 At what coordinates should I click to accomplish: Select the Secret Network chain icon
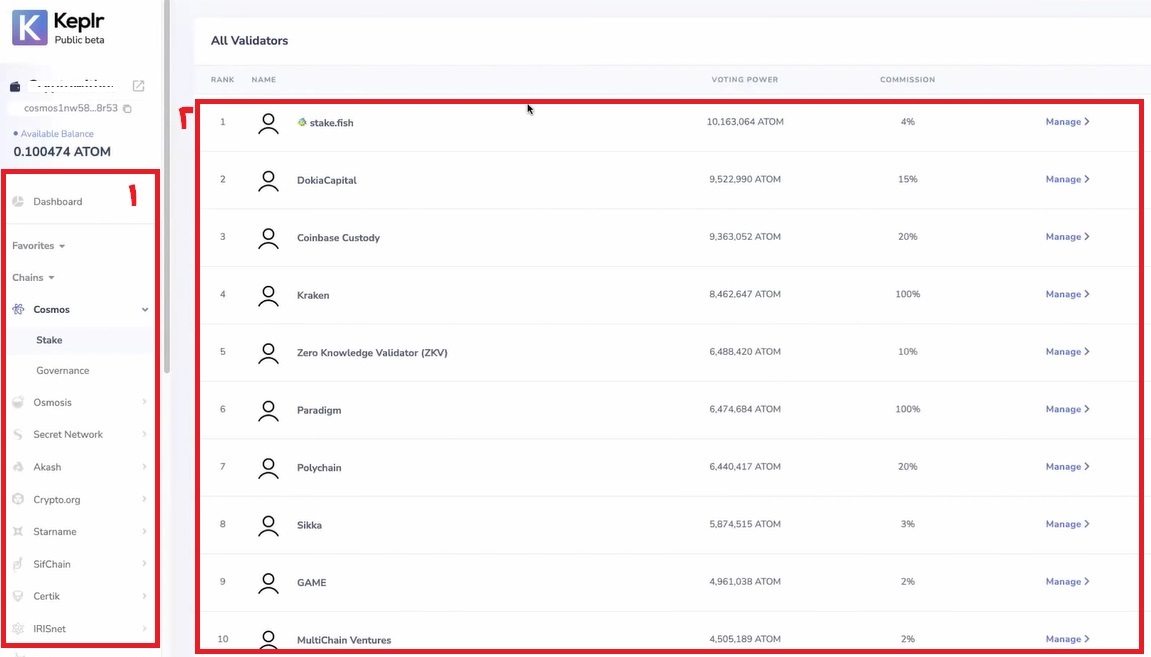18,435
